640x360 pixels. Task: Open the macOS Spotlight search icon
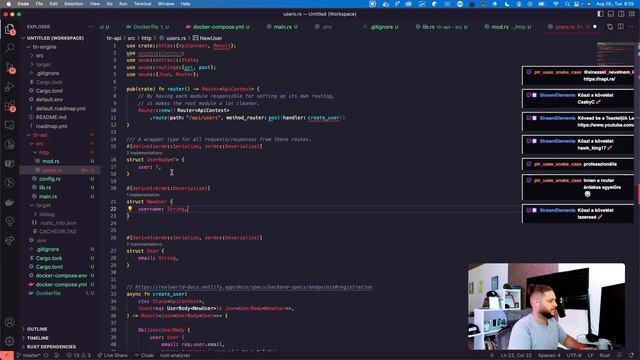567,4
